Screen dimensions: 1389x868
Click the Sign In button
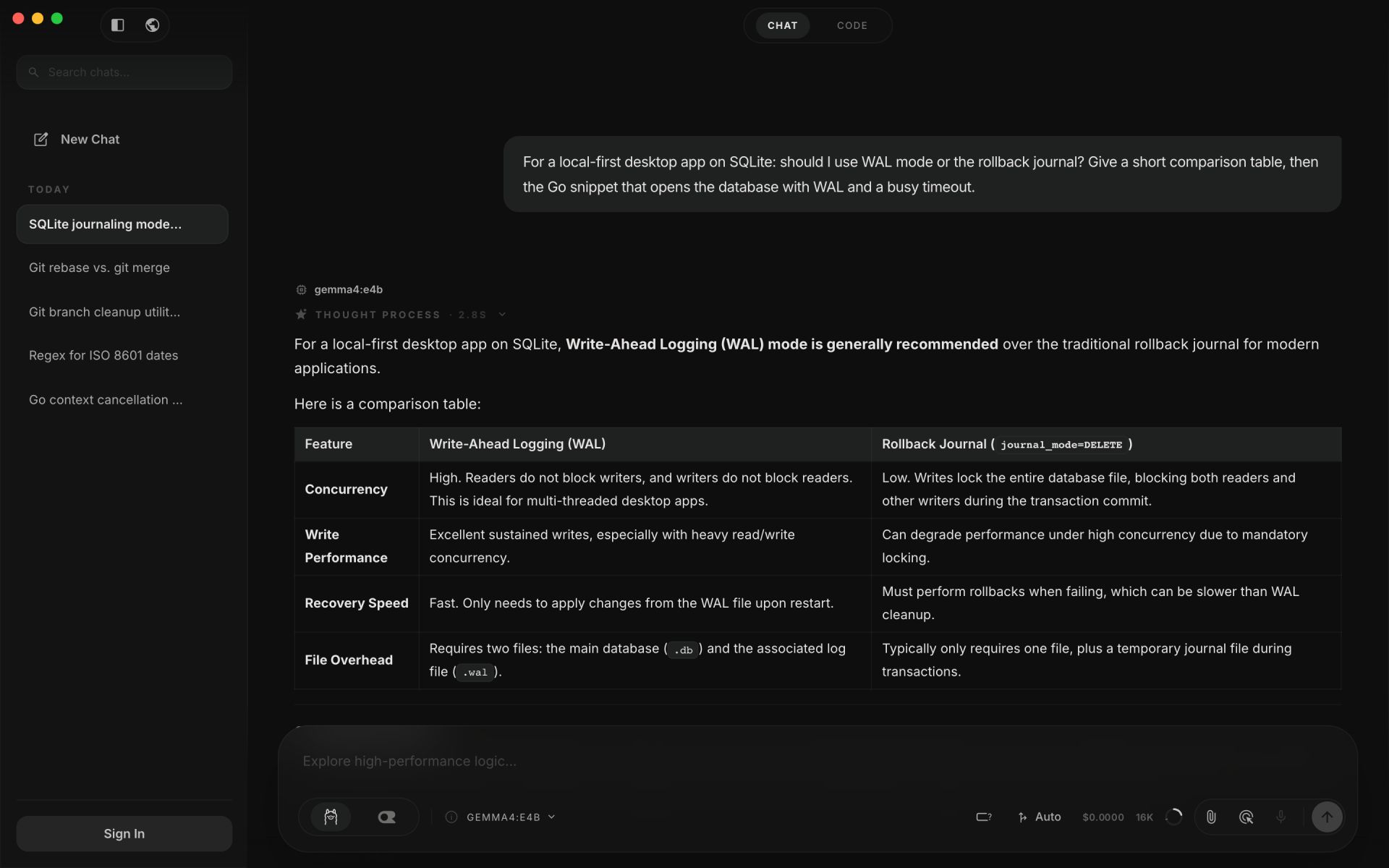[x=124, y=833]
